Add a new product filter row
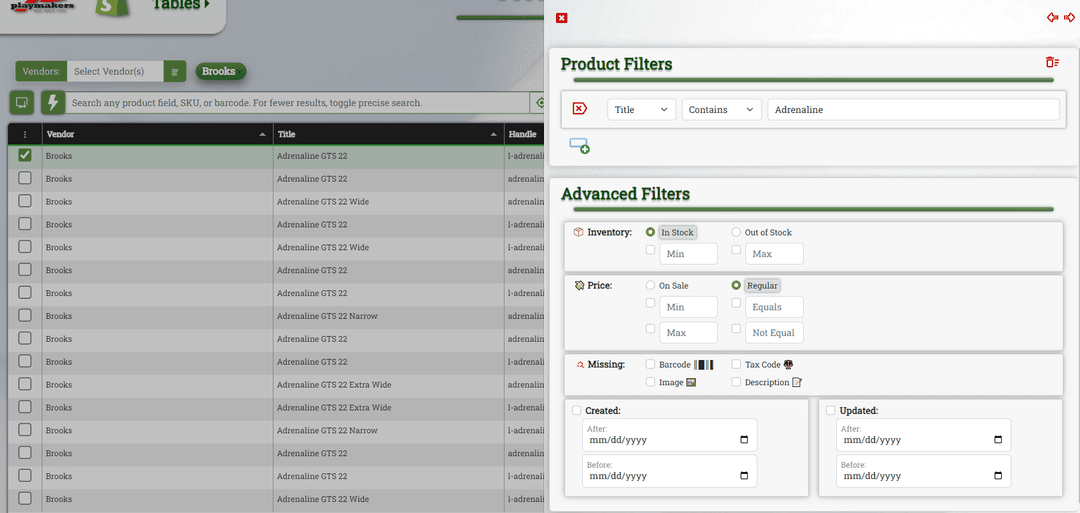1080x513 pixels. tap(579, 146)
